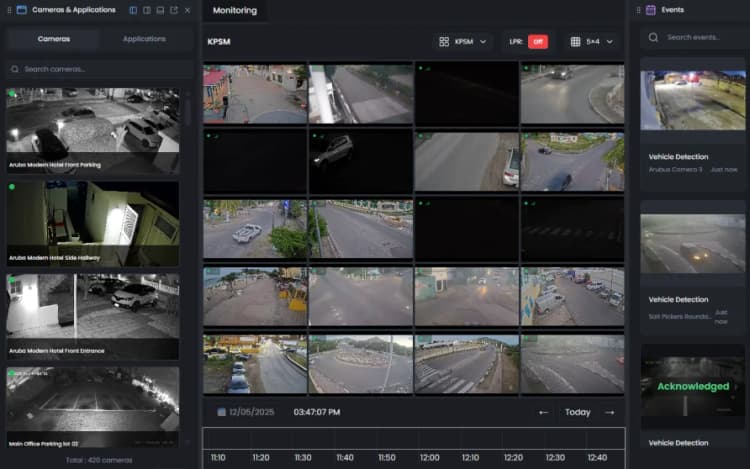750x469 pixels.
Task: Click the 03:47:07 PM time display
Action: coord(317,412)
